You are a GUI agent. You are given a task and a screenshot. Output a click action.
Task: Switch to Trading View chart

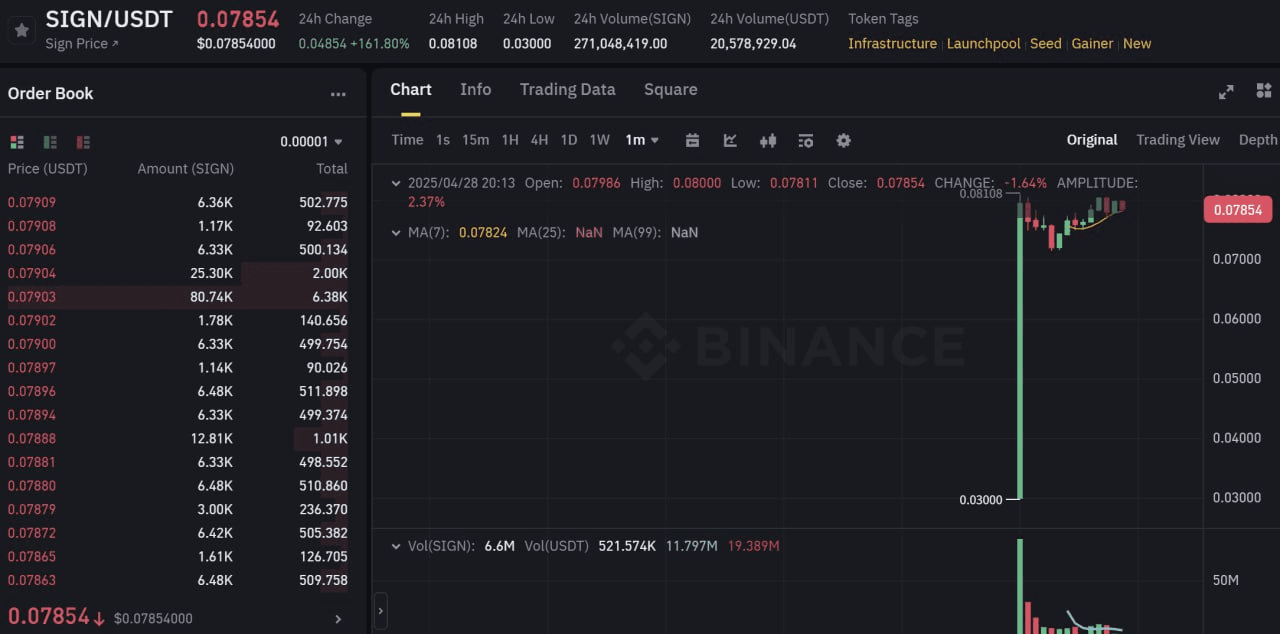tap(1178, 140)
